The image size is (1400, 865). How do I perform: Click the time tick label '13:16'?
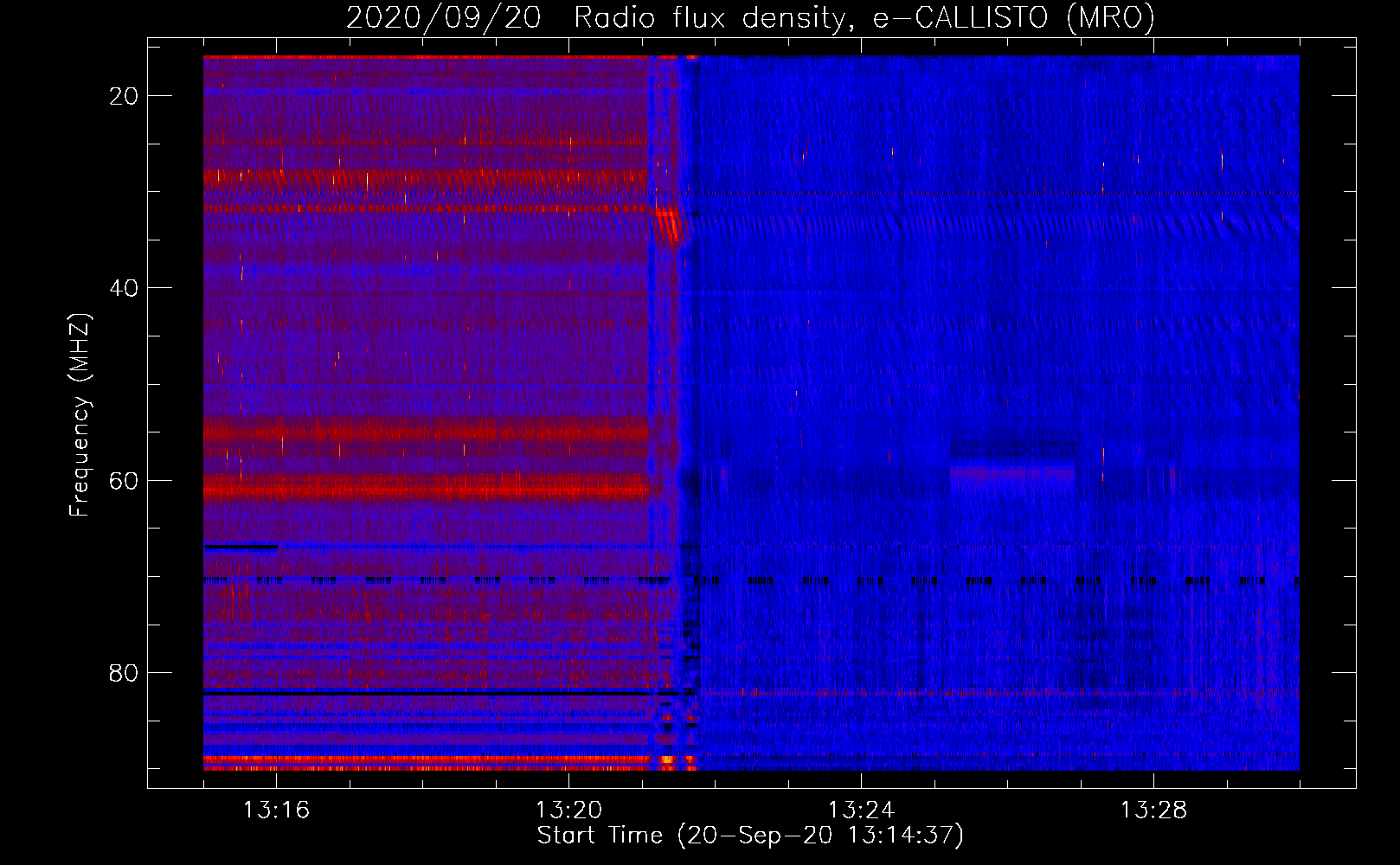click(x=276, y=811)
